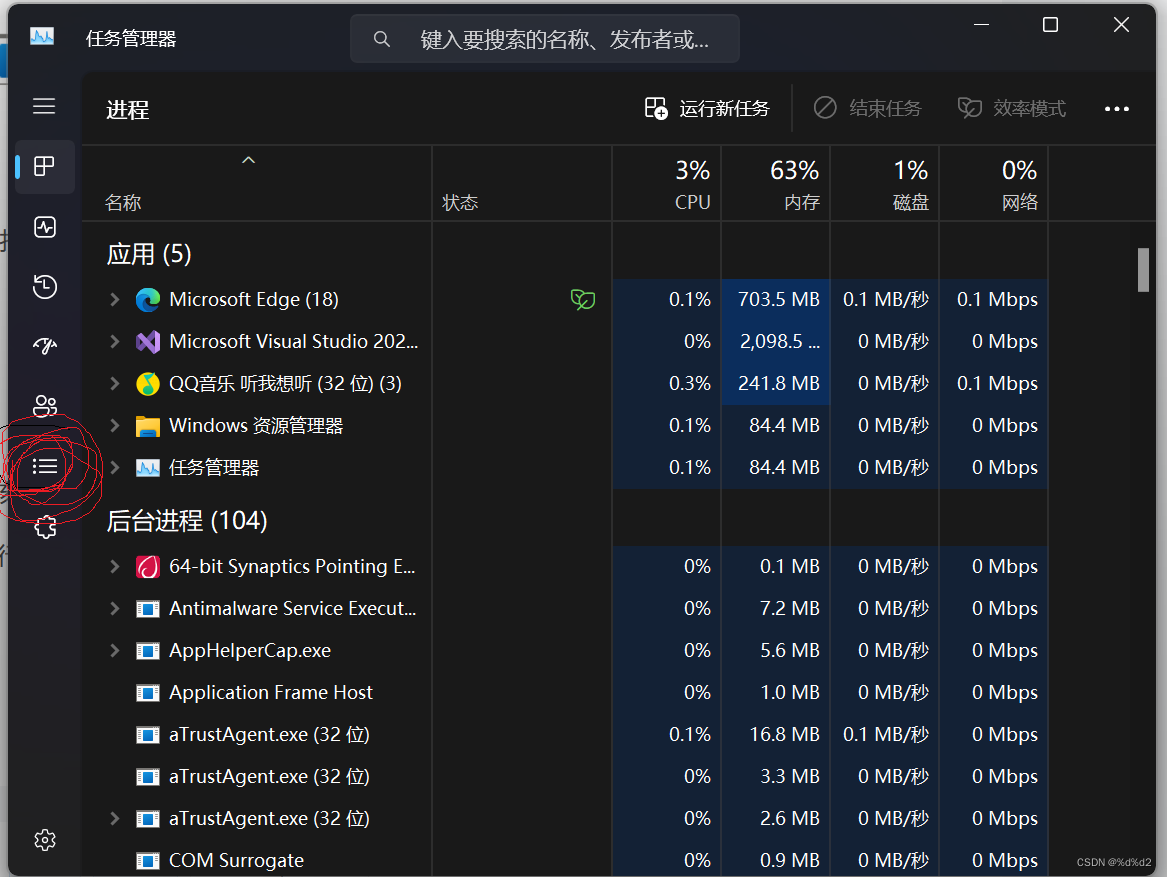Image resolution: width=1167 pixels, height=877 pixels.
Task: Click the 703.5 MB memory cell
Action: click(x=776, y=299)
